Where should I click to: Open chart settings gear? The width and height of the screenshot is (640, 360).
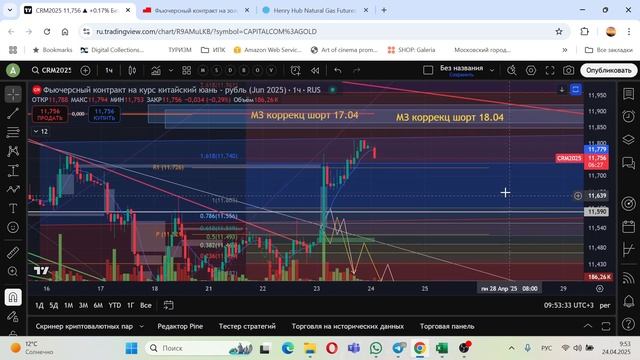pos(531,70)
